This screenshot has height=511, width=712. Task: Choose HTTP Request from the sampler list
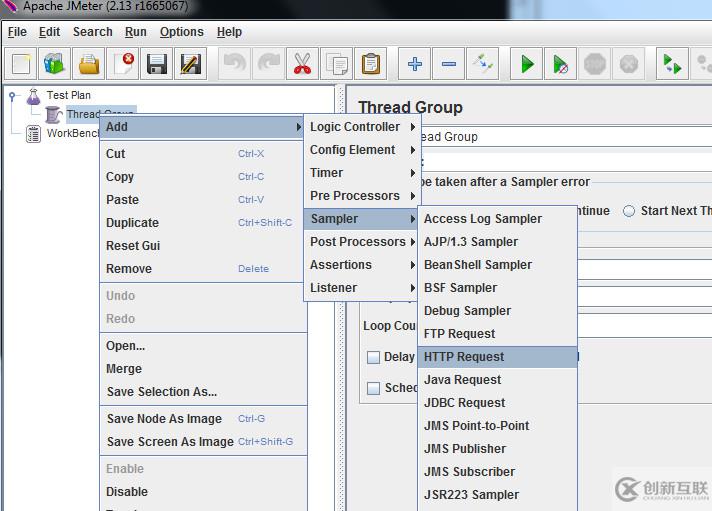(498, 357)
